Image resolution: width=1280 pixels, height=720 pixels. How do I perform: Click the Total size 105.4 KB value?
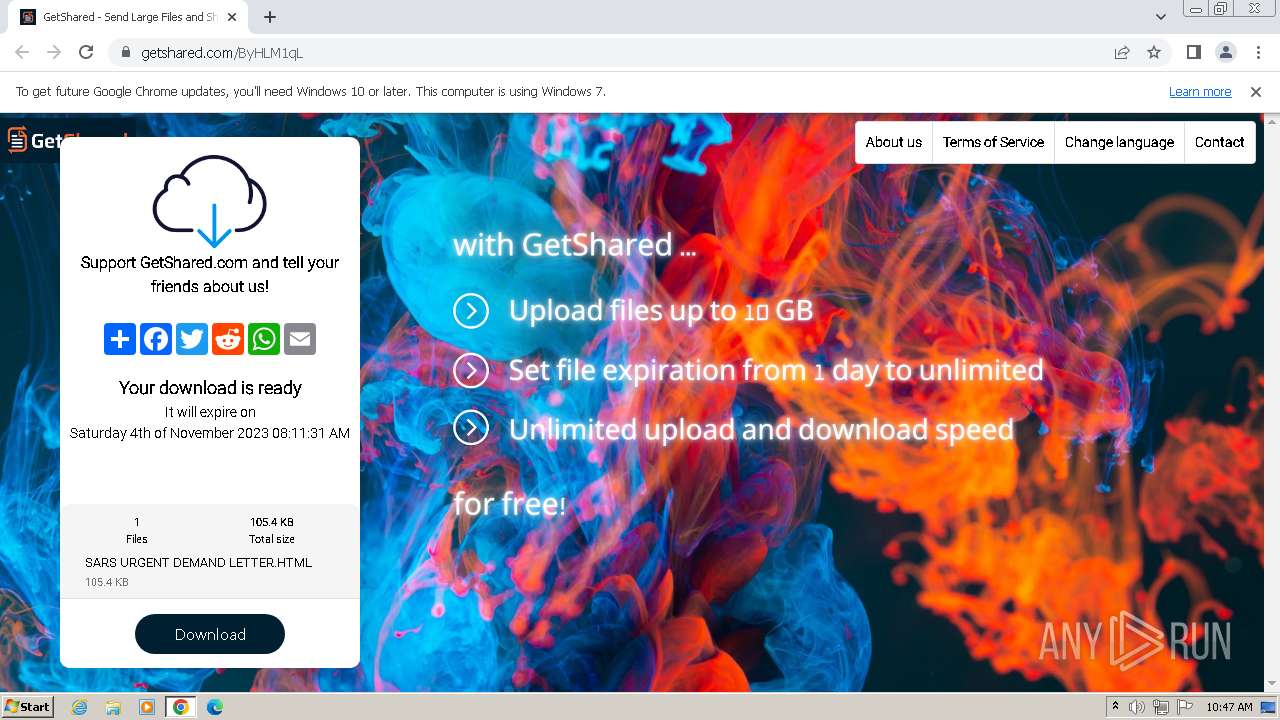pos(272,522)
